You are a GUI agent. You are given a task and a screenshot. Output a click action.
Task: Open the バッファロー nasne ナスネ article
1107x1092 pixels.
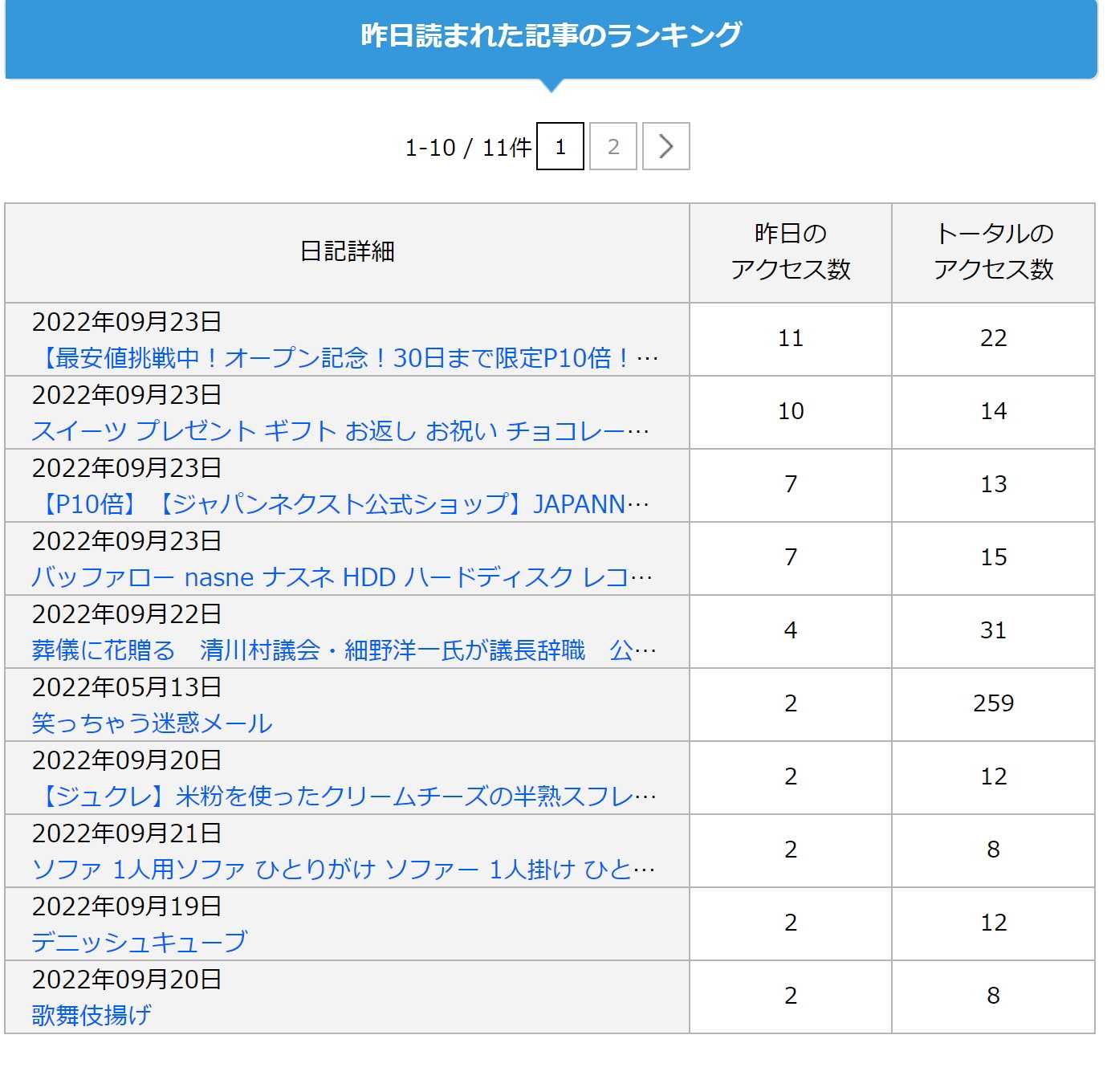342,577
